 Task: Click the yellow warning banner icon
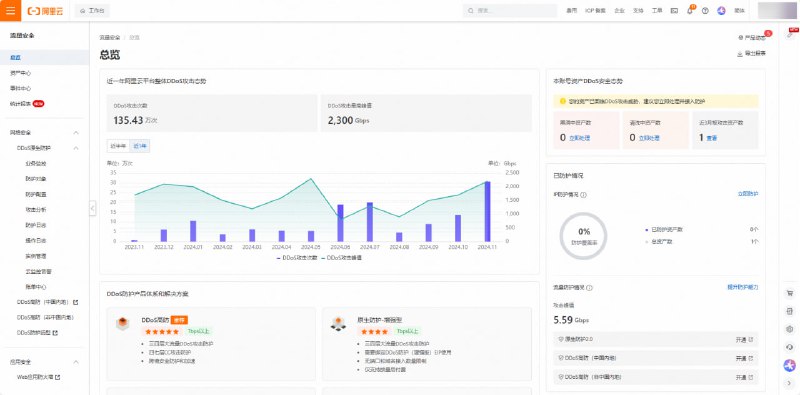[563, 101]
